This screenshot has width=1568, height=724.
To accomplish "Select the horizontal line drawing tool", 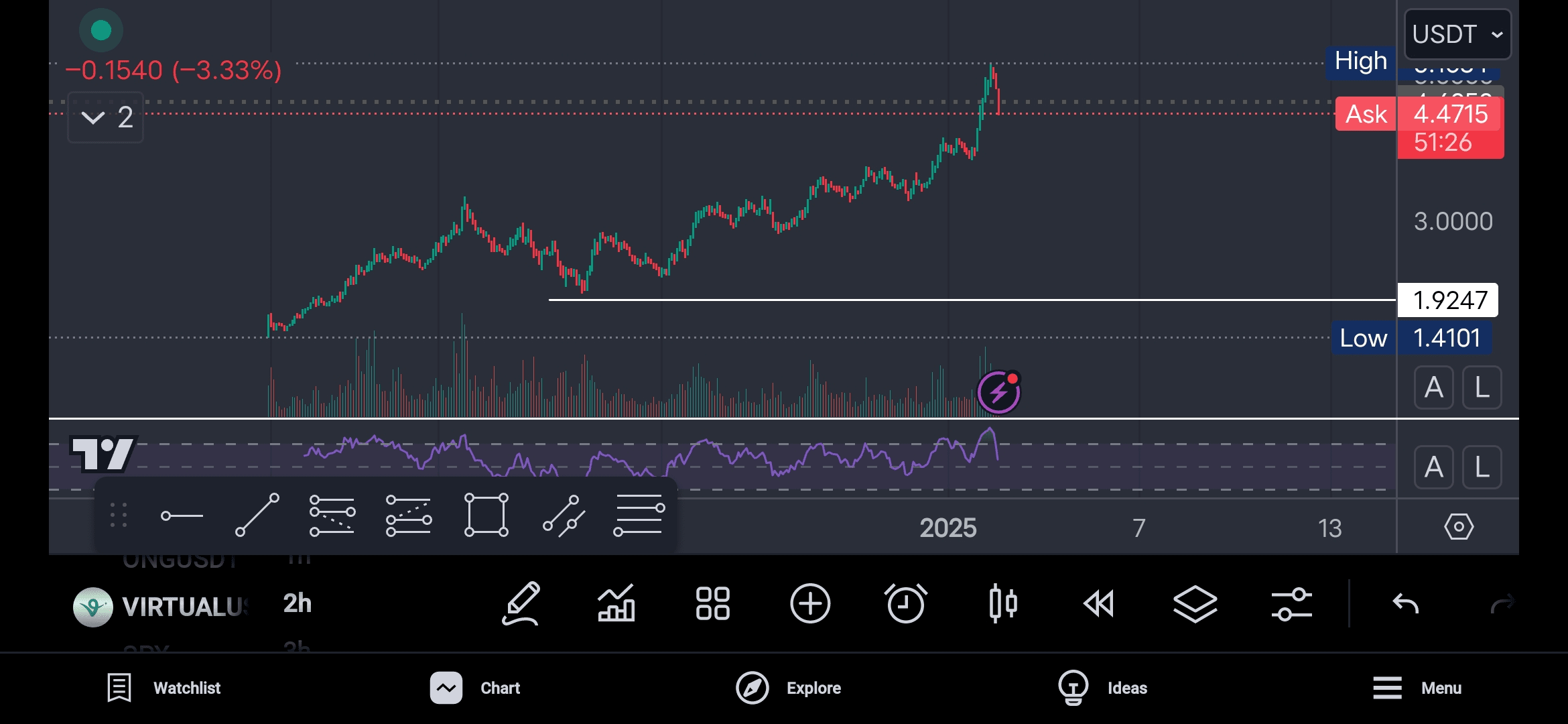I will pos(182,516).
